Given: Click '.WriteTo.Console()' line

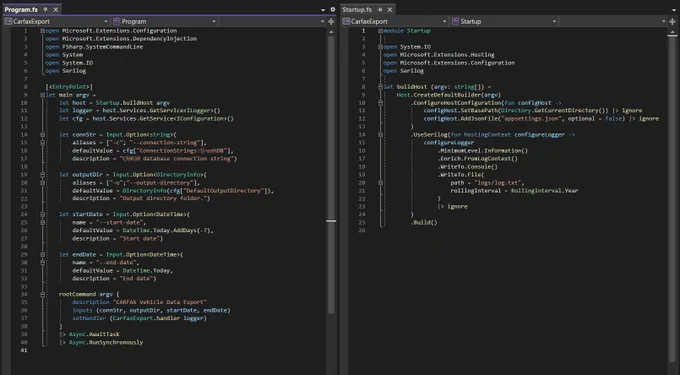Looking at the screenshot, I should pos(468,166).
